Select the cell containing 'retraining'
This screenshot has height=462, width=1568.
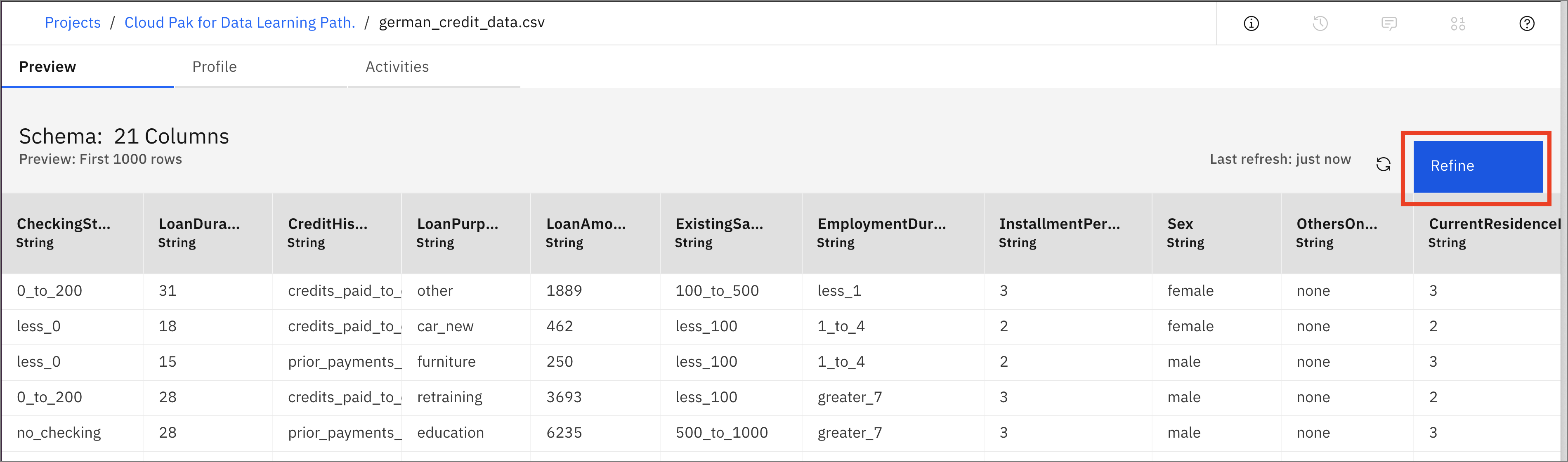point(449,398)
